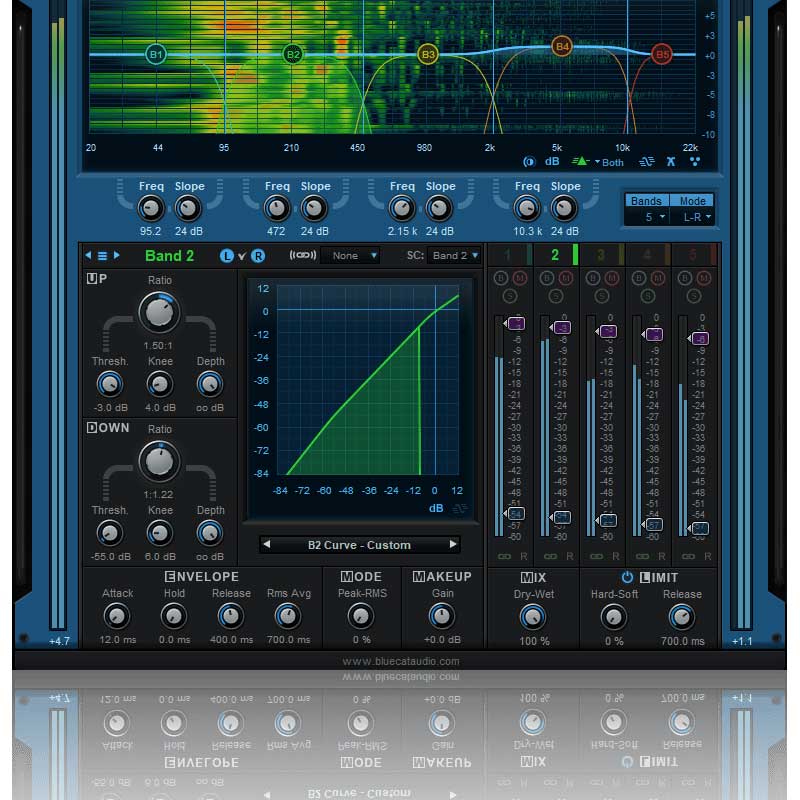800x800 pixels.
Task: Click the Hard-Soft limit knob
Action: (613, 617)
